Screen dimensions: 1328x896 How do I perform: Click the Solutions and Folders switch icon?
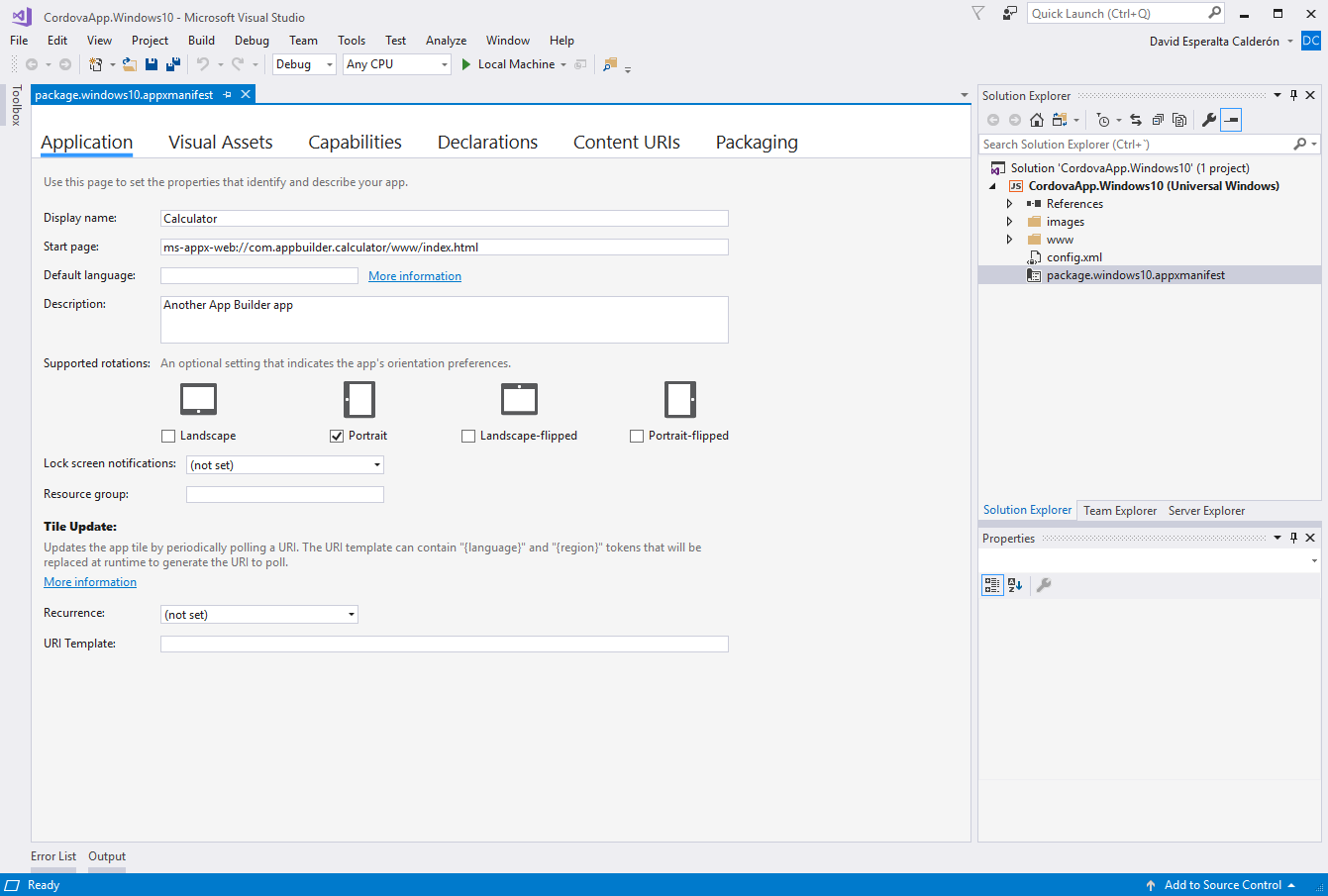click(x=1060, y=120)
